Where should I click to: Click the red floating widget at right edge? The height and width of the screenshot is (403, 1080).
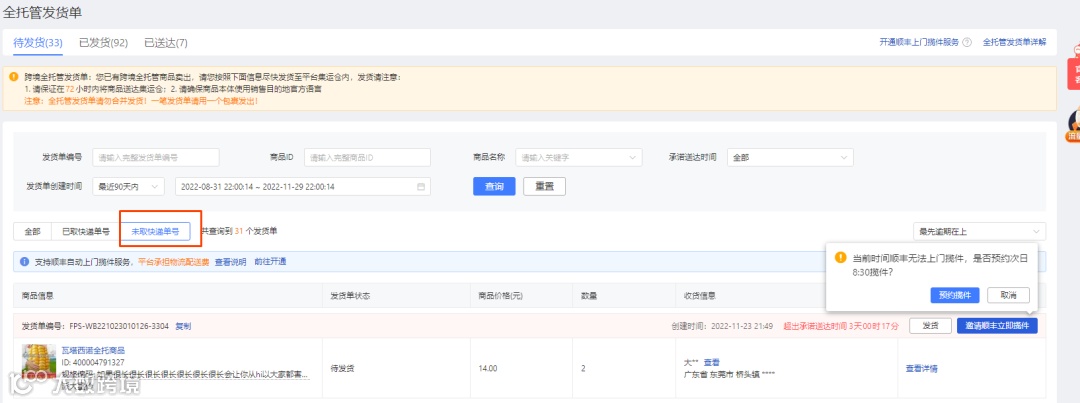point(1074,72)
